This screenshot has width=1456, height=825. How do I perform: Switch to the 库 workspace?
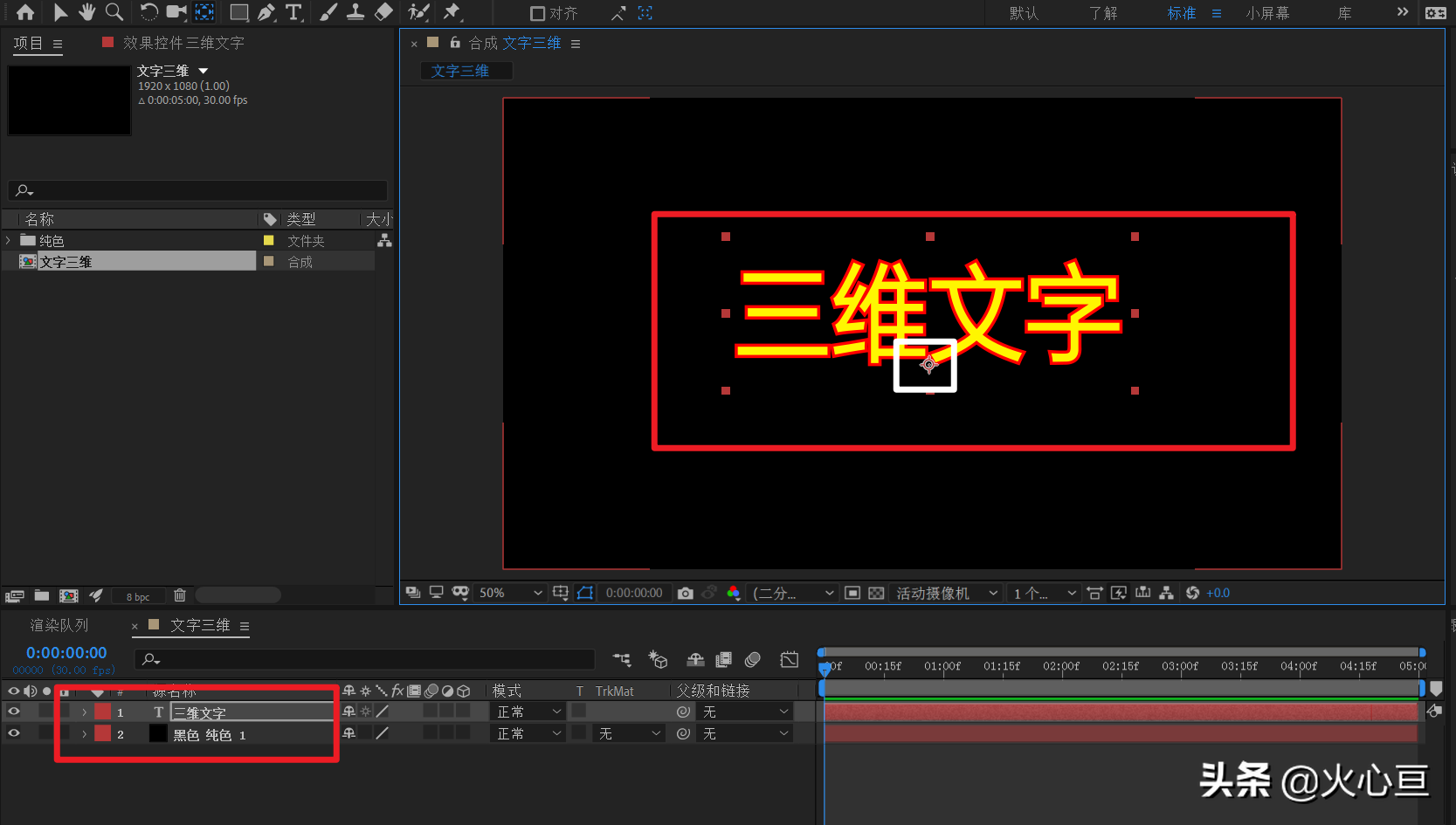1344,13
